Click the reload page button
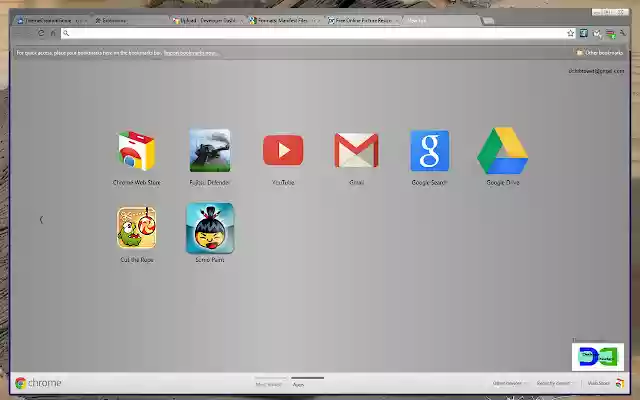The width and height of the screenshot is (640, 400). pyautogui.click(x=41, y=33)
